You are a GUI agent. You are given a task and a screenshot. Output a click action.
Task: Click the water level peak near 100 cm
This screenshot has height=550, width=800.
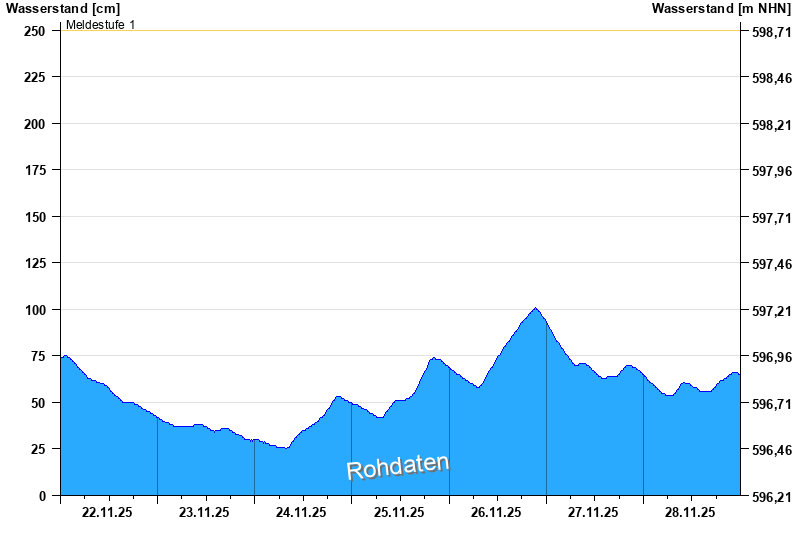click(x=535, y=308)
